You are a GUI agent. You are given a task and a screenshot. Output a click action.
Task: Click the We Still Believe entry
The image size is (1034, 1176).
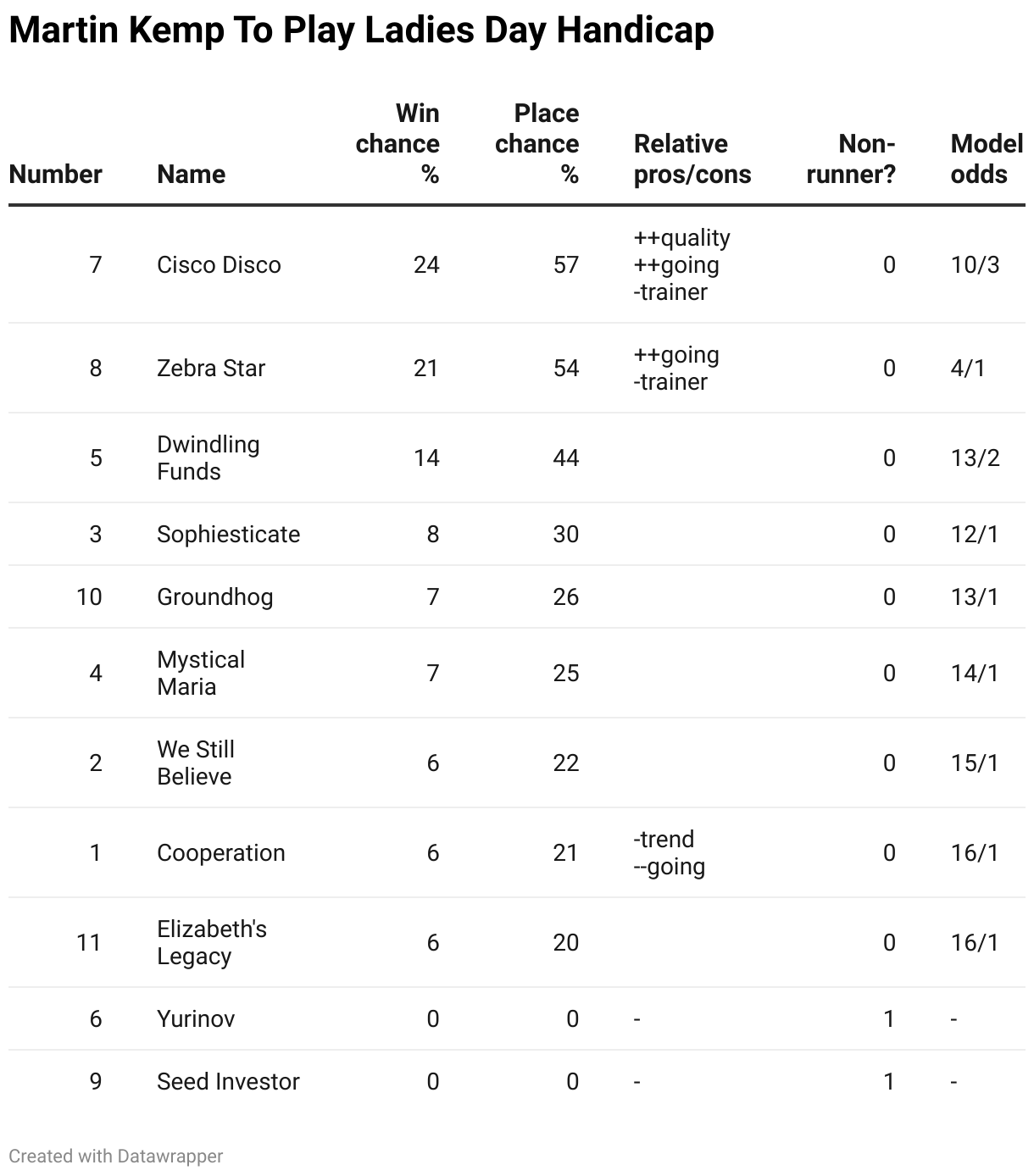click(x=196, y=763)
